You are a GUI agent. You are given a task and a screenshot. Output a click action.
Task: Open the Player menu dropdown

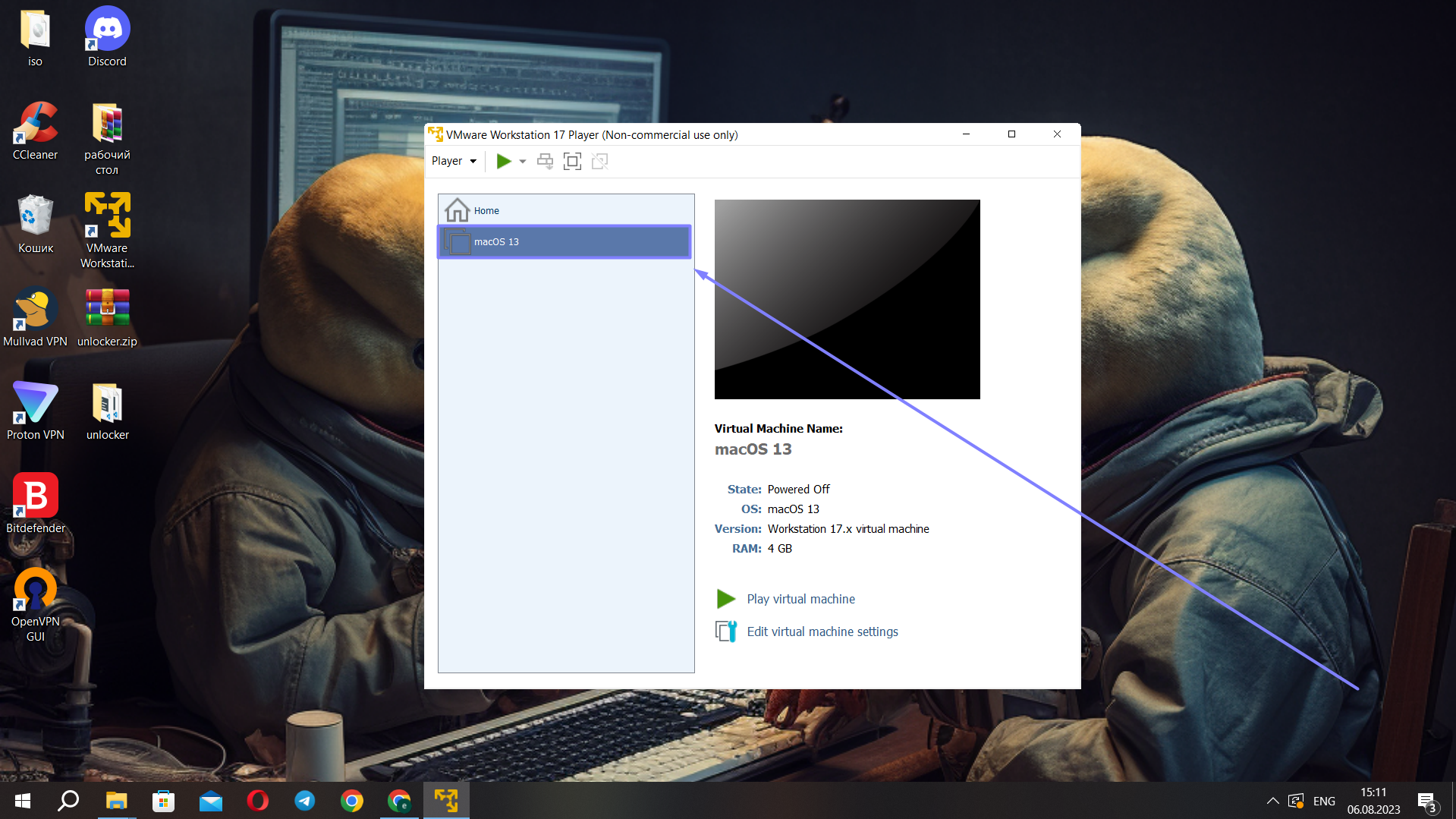(454, 161)
